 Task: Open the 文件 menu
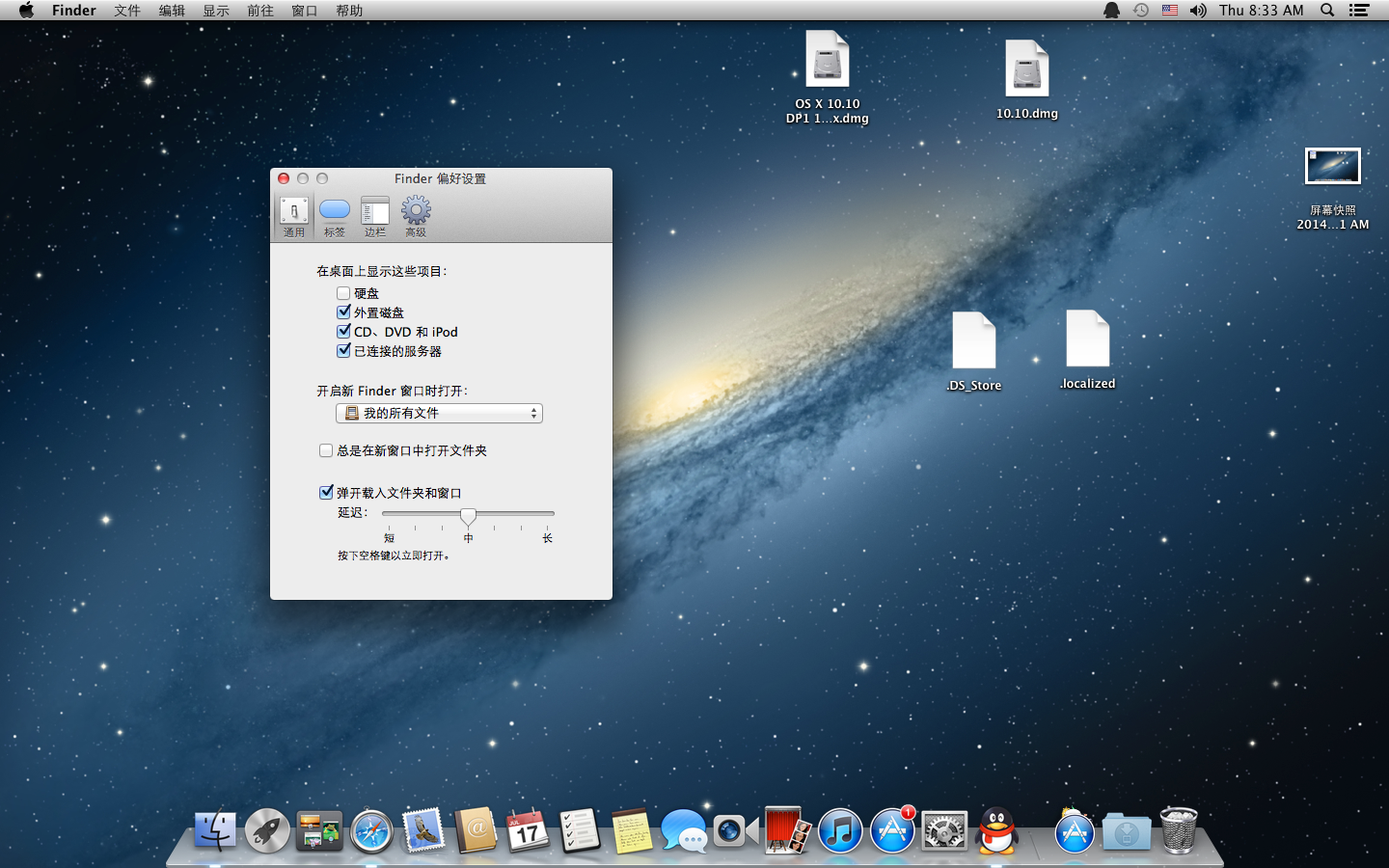[127, 11]
